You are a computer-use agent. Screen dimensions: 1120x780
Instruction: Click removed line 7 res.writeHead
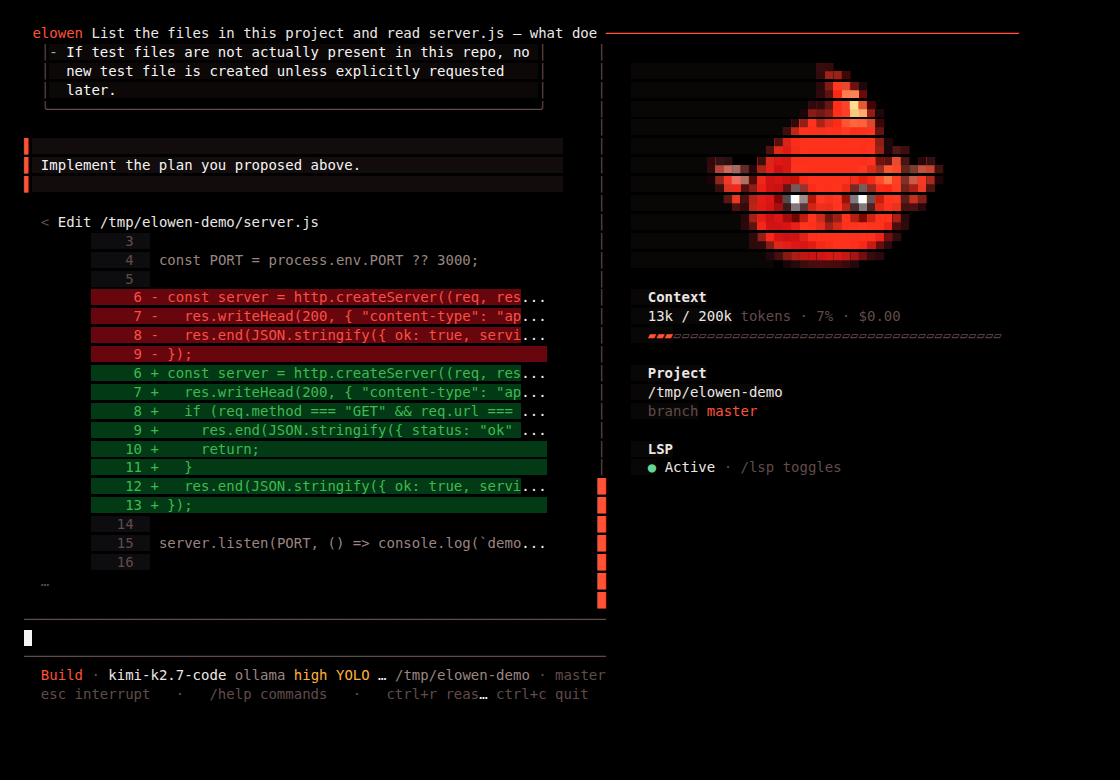(319, 316)
